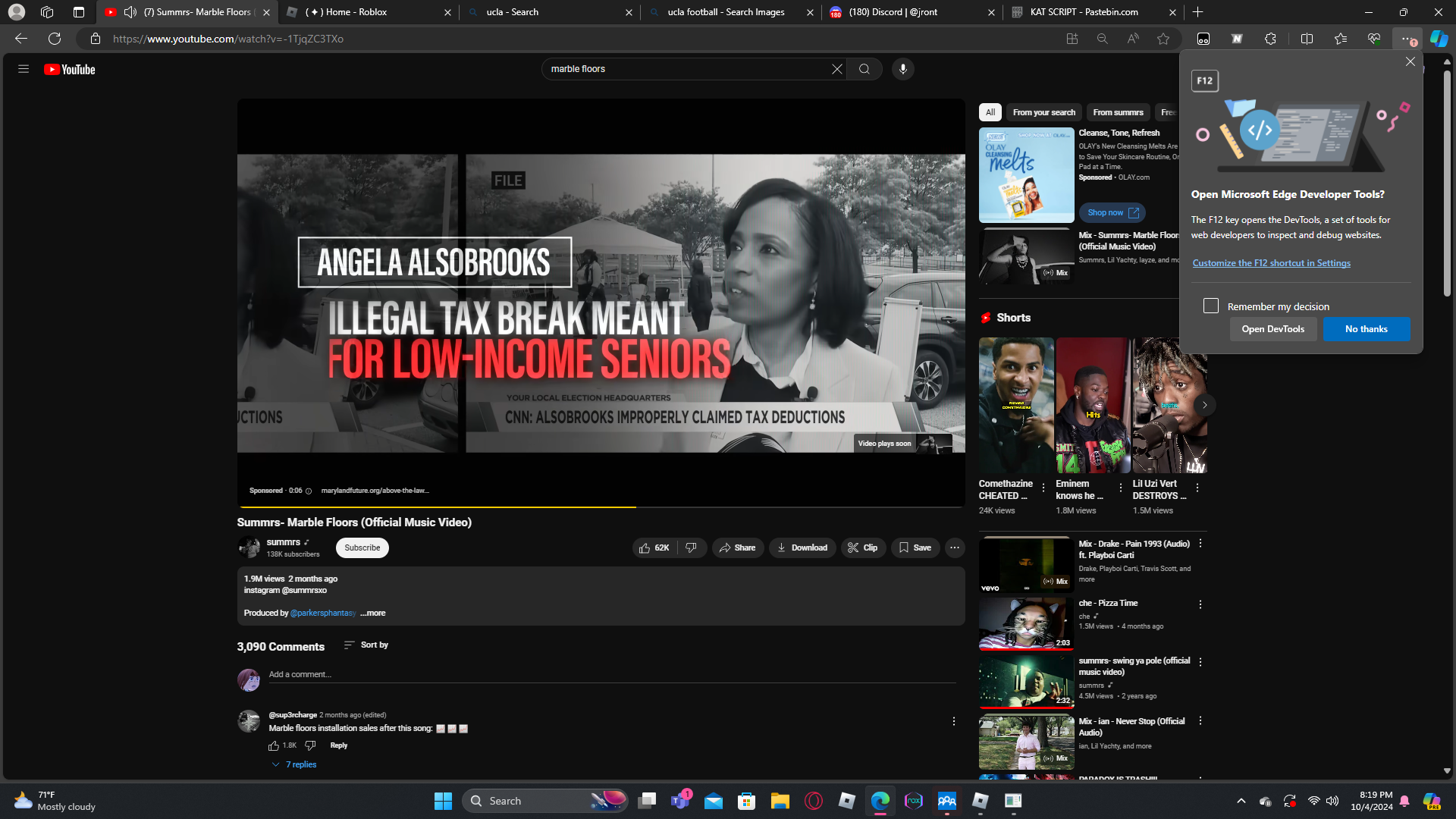The image size is (1456, 819).
Task: Show hidden system tray icons
Action: coord(1241,801)
